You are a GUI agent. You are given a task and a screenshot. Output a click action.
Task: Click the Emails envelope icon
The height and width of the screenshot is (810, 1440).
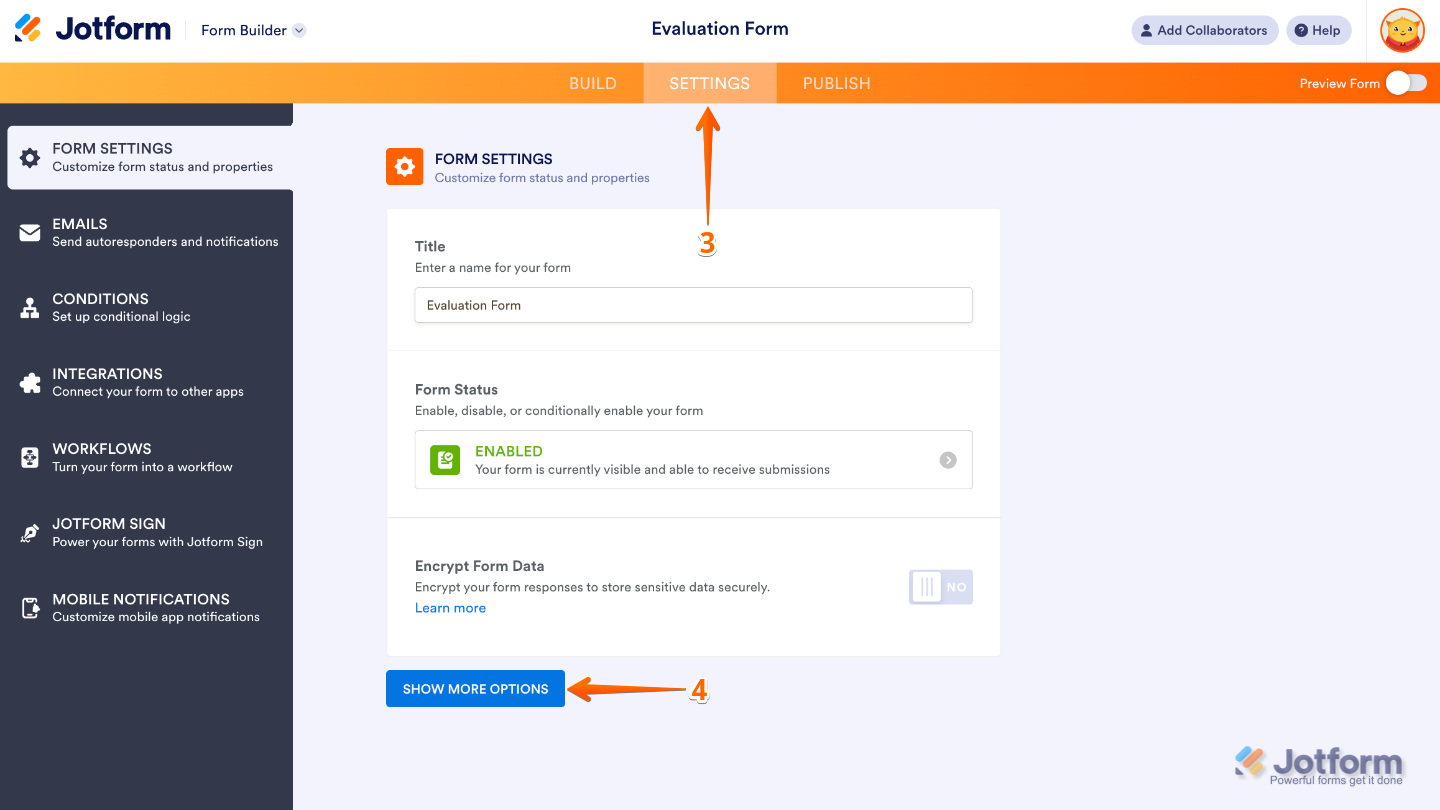tap(30, 233)
